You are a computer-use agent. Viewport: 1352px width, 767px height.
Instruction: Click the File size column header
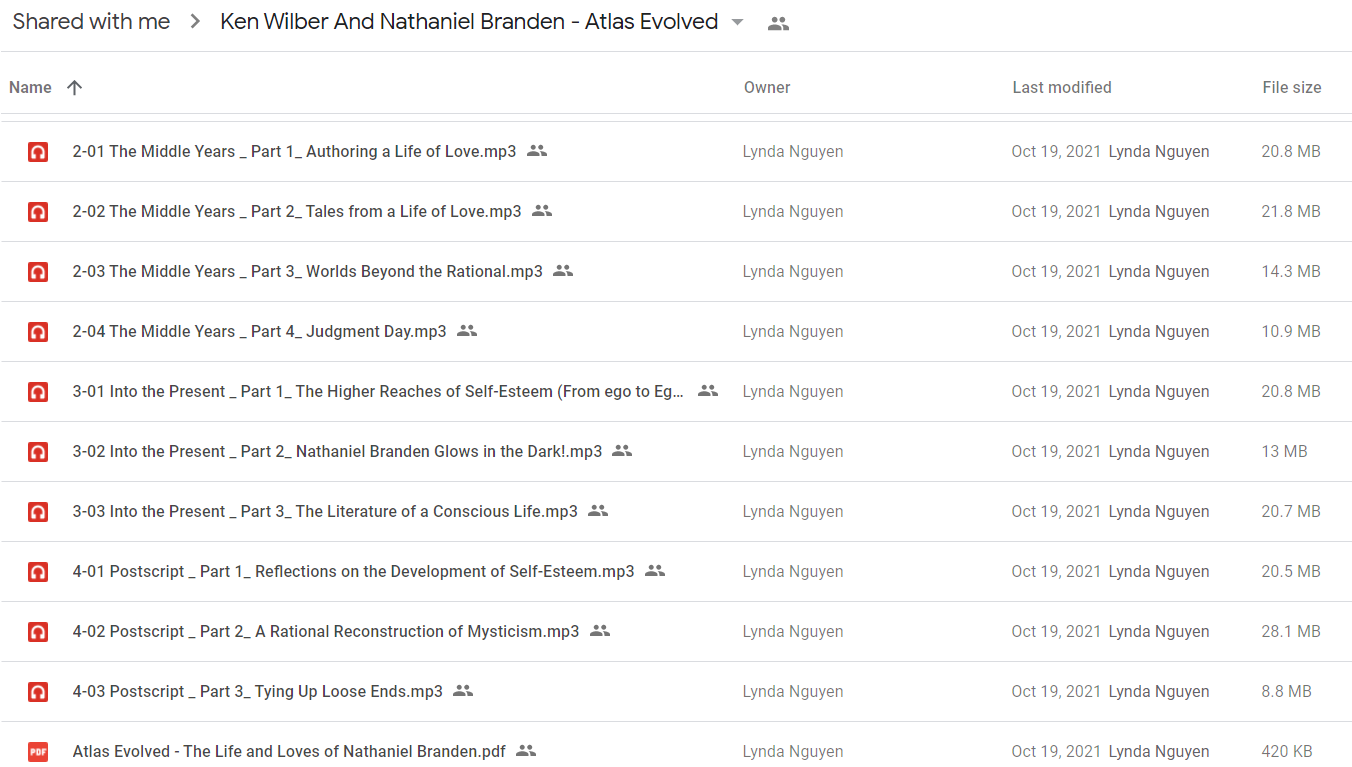(1292, 88)
